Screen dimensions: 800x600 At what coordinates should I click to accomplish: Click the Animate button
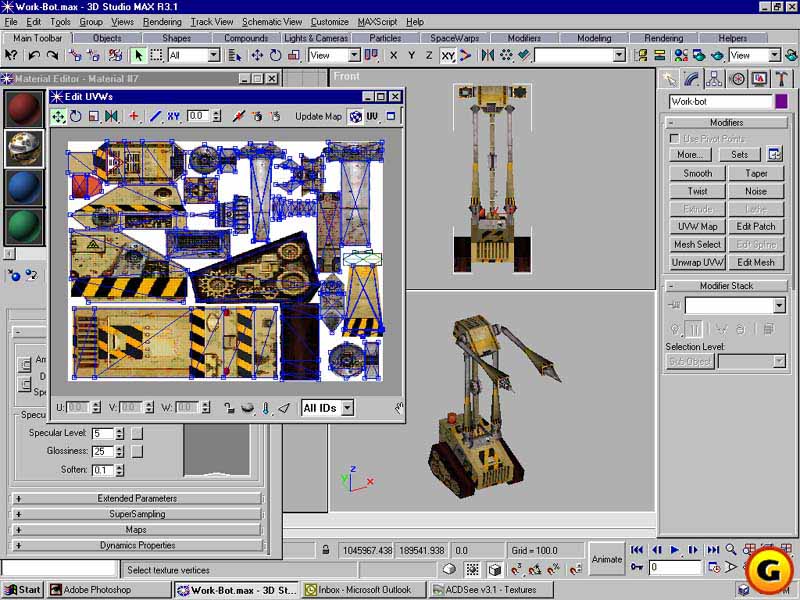coord(607,559)
